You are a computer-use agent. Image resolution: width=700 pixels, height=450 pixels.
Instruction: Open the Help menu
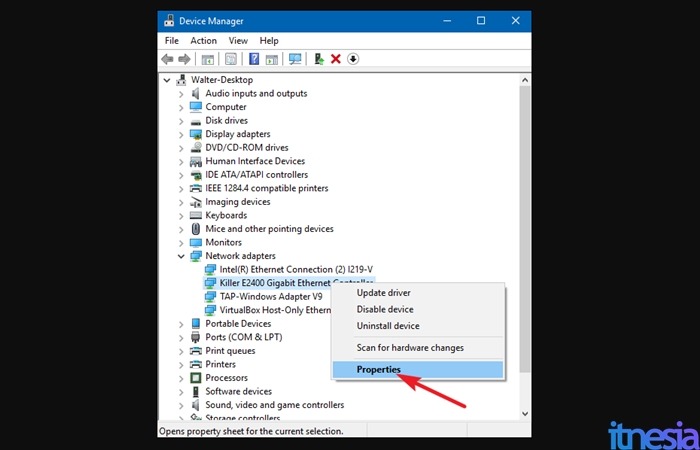coord(269,41)
